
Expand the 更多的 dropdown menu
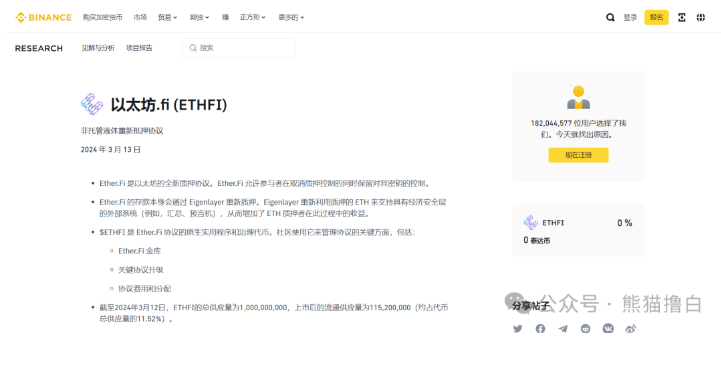click(x=291, y=17)
